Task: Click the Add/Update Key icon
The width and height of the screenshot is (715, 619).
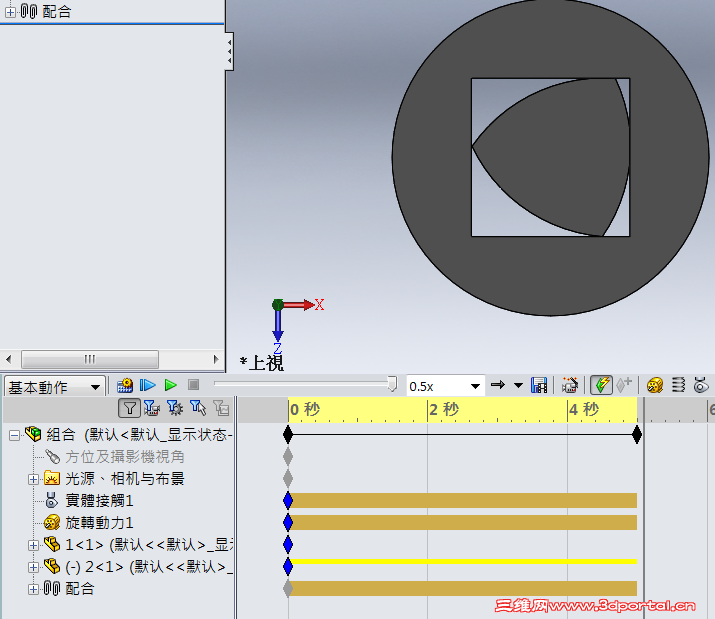Action: pyautogui.click(x=624, y=385)
